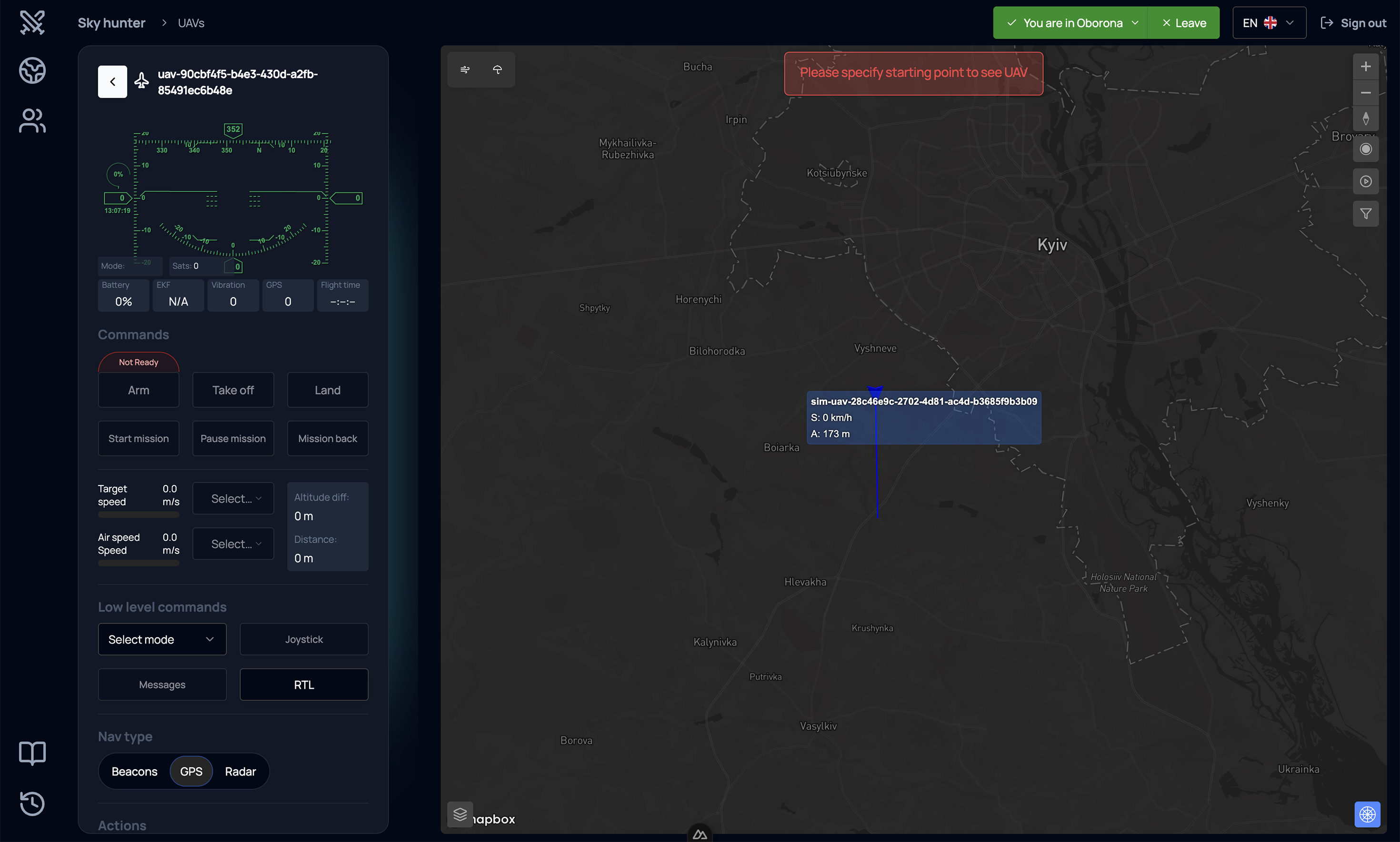Open the history clock icon
The height and width of the screenshot is (842, 1400).
pos(32,803)
